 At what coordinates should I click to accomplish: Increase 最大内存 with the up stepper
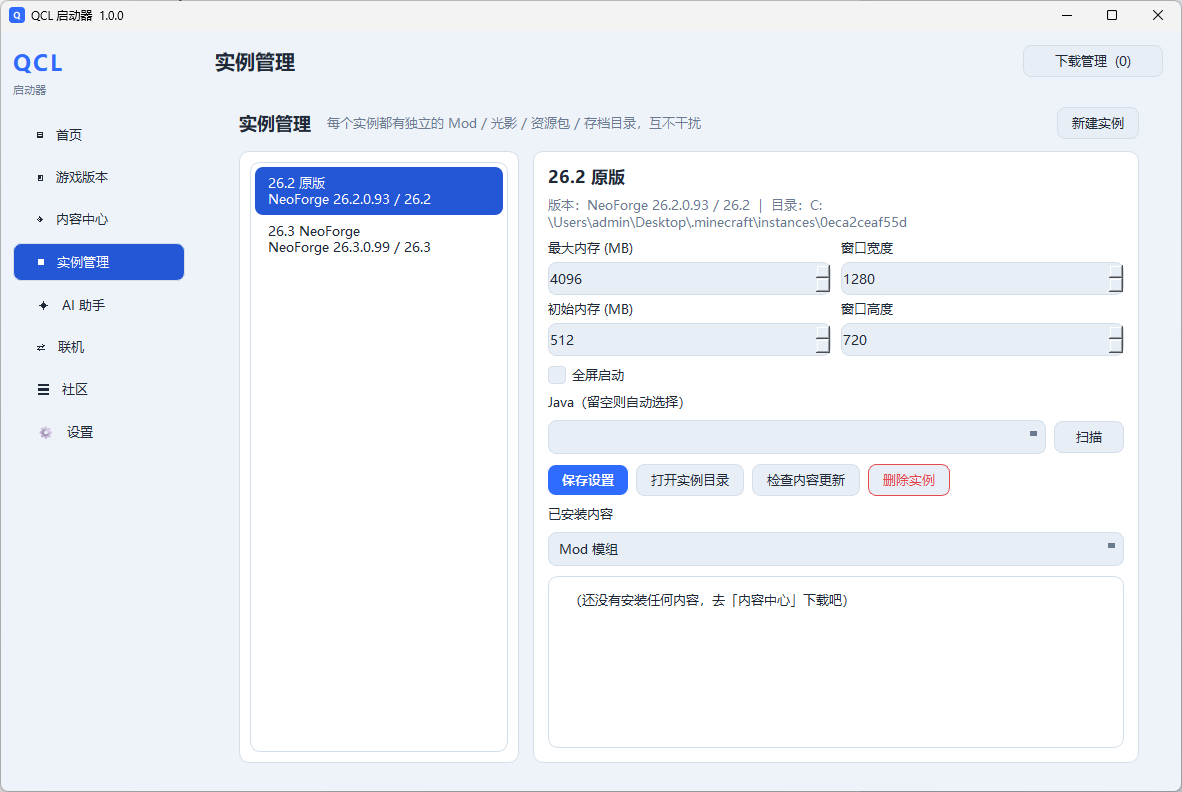click(x=822, y=271)
